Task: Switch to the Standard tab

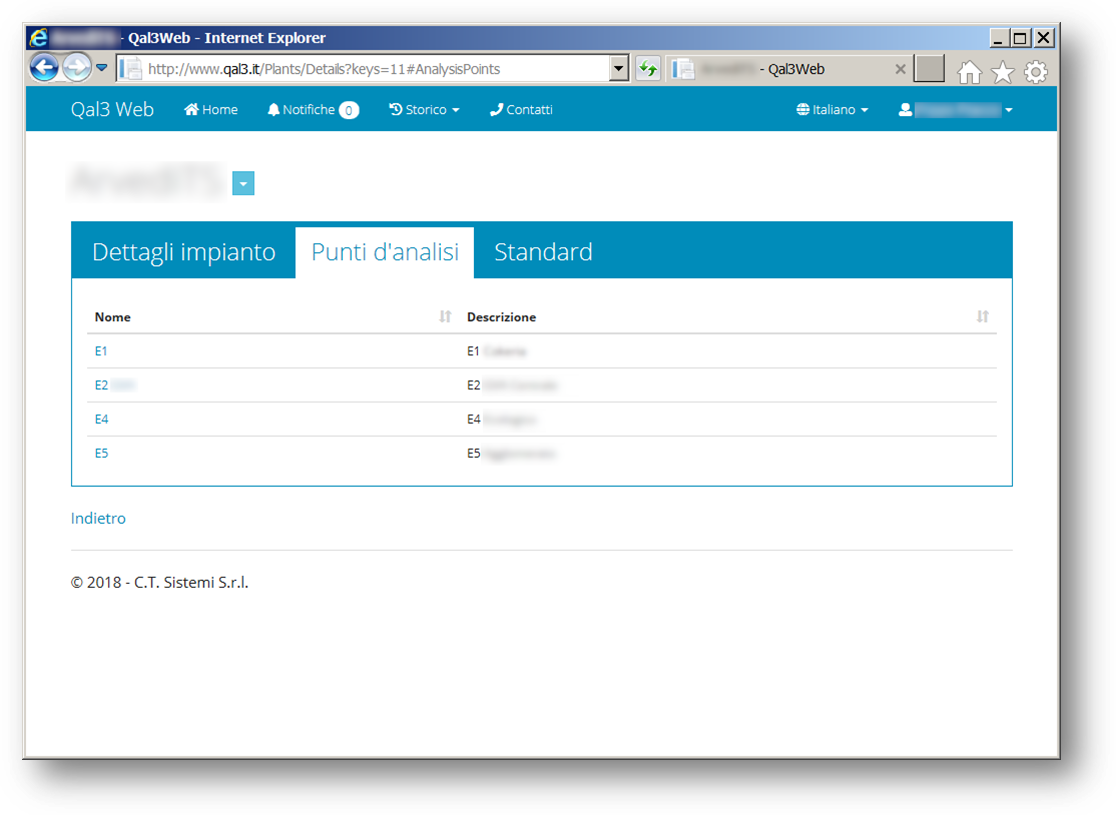Action: click(543, 252)
